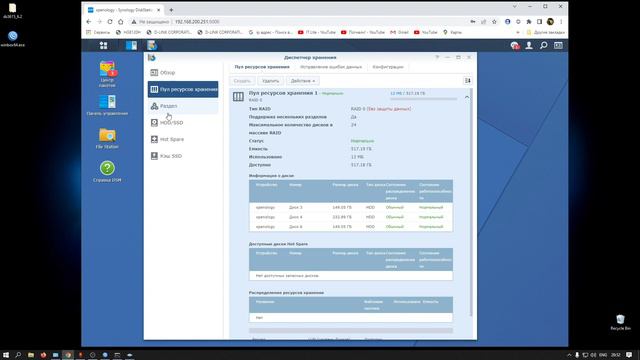Open Recycle Bin on Windows desktop
The image size is (640, 360).
coord(620,322)
